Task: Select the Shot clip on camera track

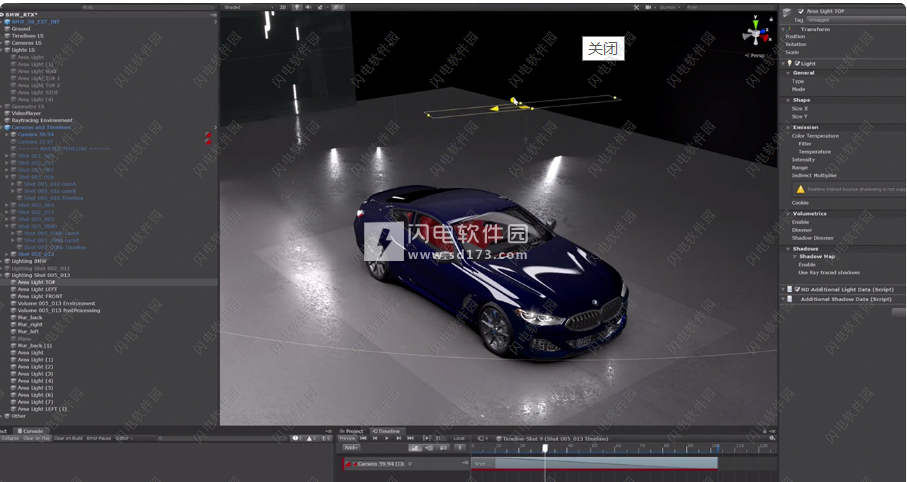Action: pos(595,463)
